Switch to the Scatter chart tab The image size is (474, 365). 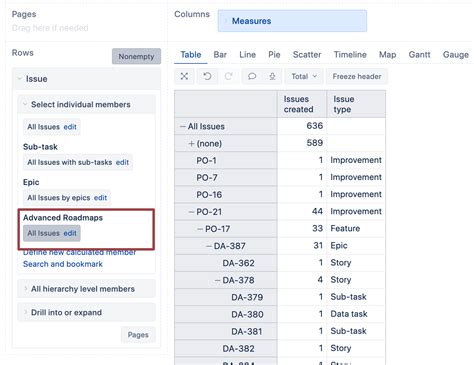[x=307, y=55]
